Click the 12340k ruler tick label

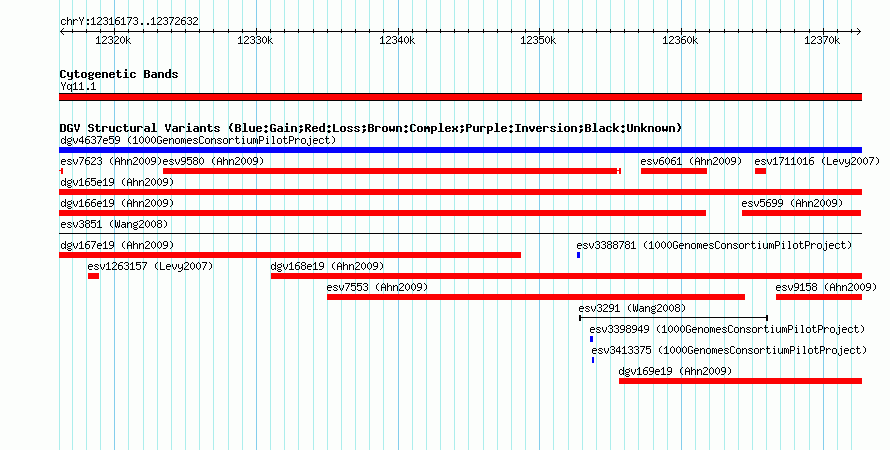coord(397,40)
